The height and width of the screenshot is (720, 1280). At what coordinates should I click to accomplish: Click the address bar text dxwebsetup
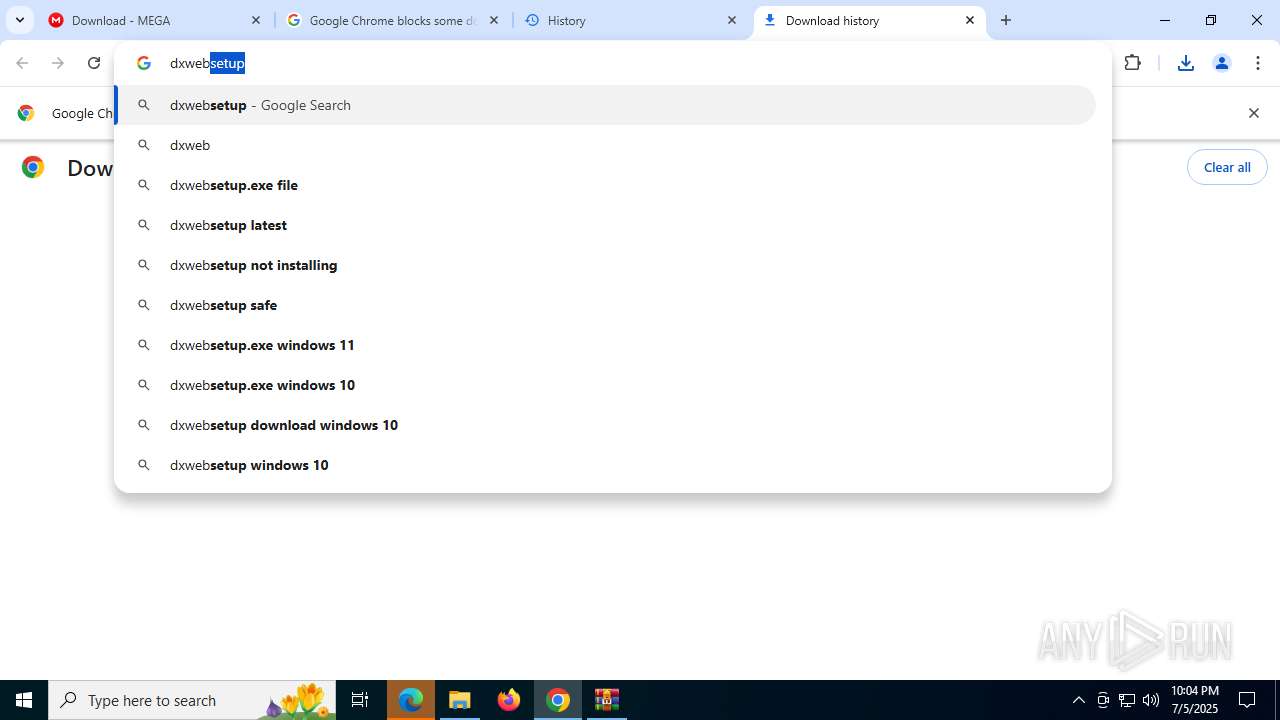pyautogui.click(x=207, y=63)
